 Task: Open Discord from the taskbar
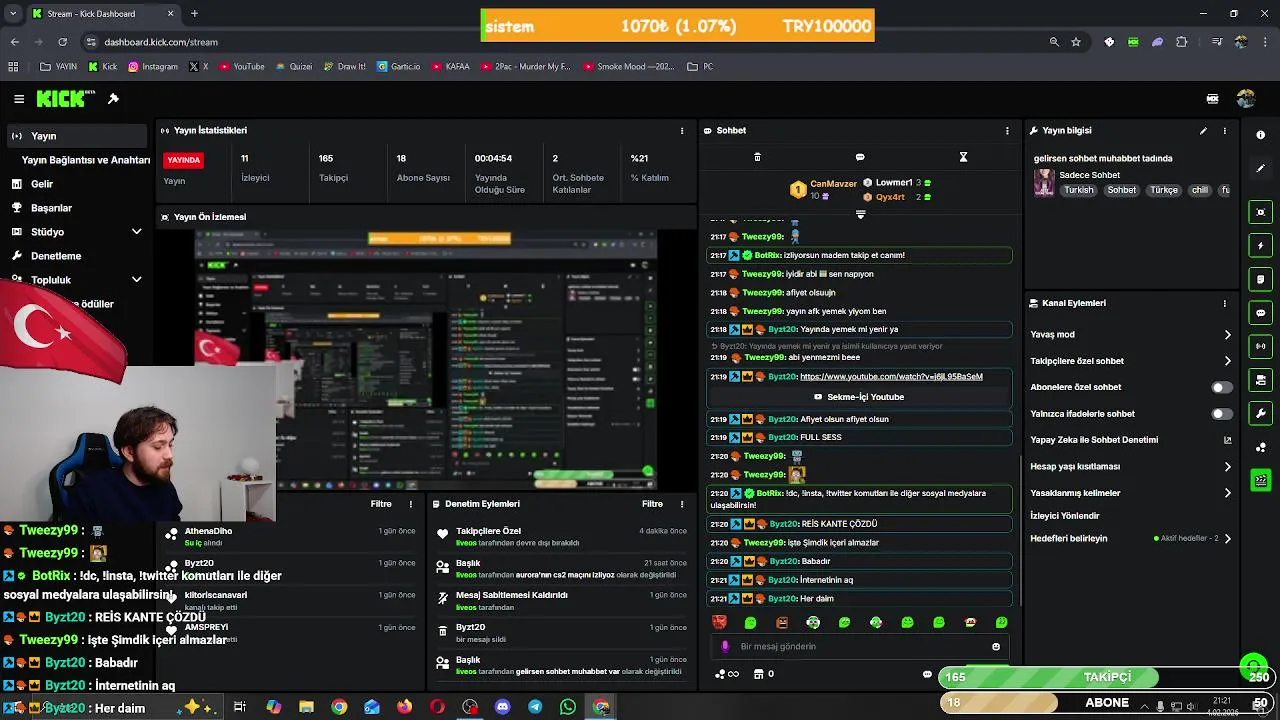coord(503,707)
